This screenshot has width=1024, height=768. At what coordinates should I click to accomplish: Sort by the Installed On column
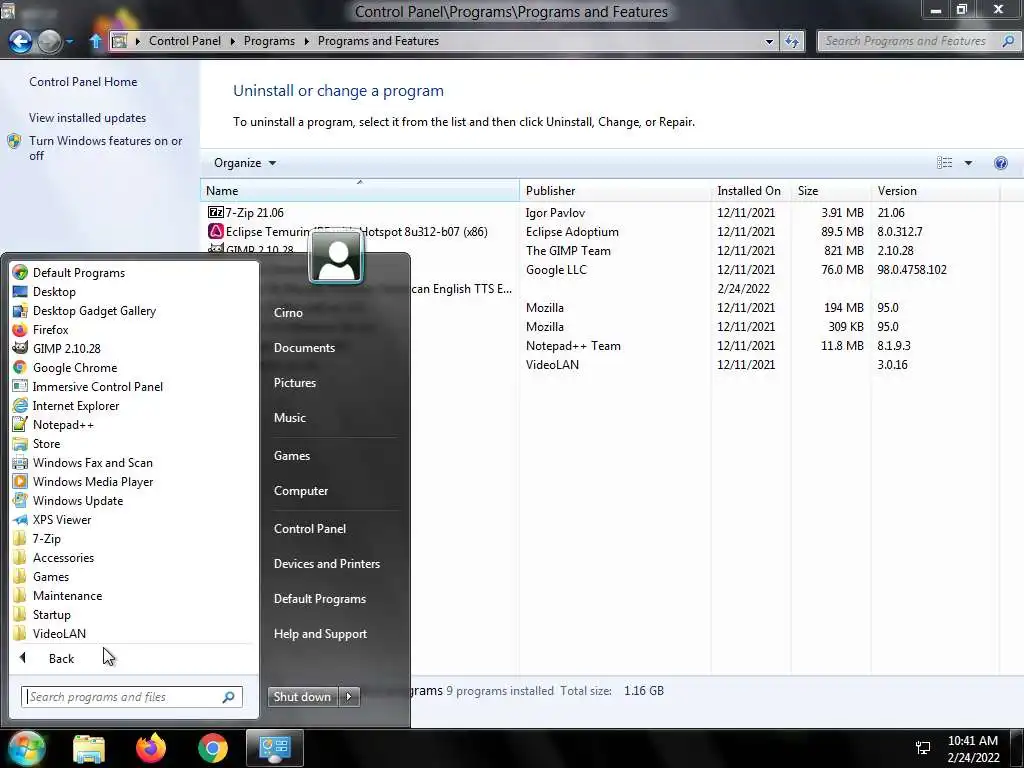pos(750,191)
